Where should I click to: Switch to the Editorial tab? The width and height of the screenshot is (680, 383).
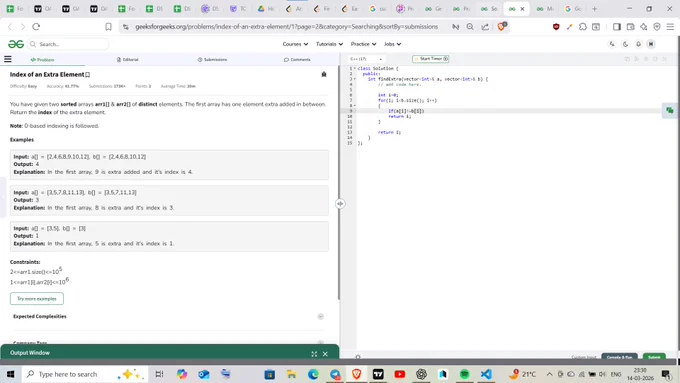(x=128, y=59)
